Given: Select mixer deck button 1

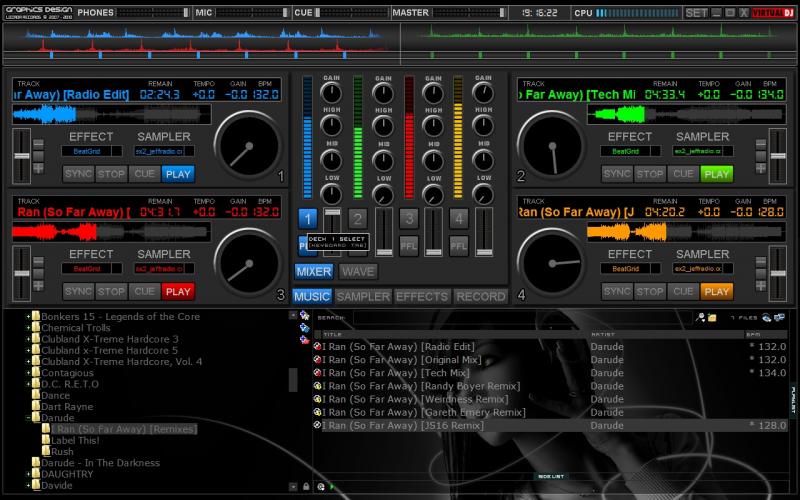Looking at the screenshot, I should [308, 219].
